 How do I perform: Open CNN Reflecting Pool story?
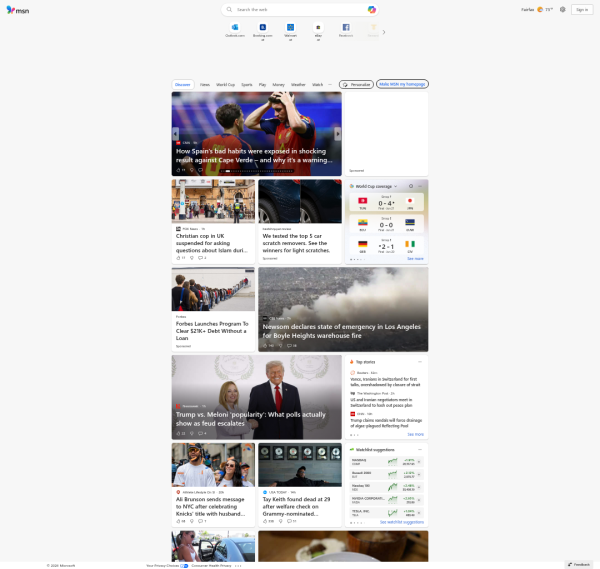click(386, 423)
